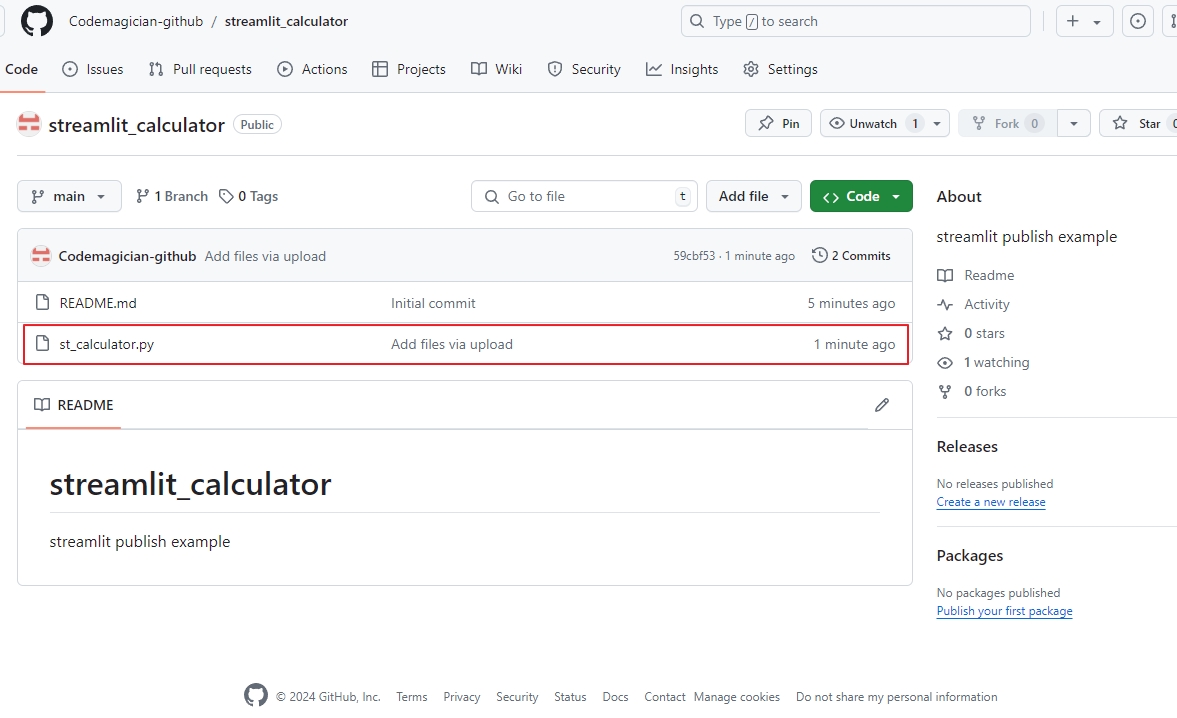
Task: Click Publish your first package
Action: pos(1004,611)
